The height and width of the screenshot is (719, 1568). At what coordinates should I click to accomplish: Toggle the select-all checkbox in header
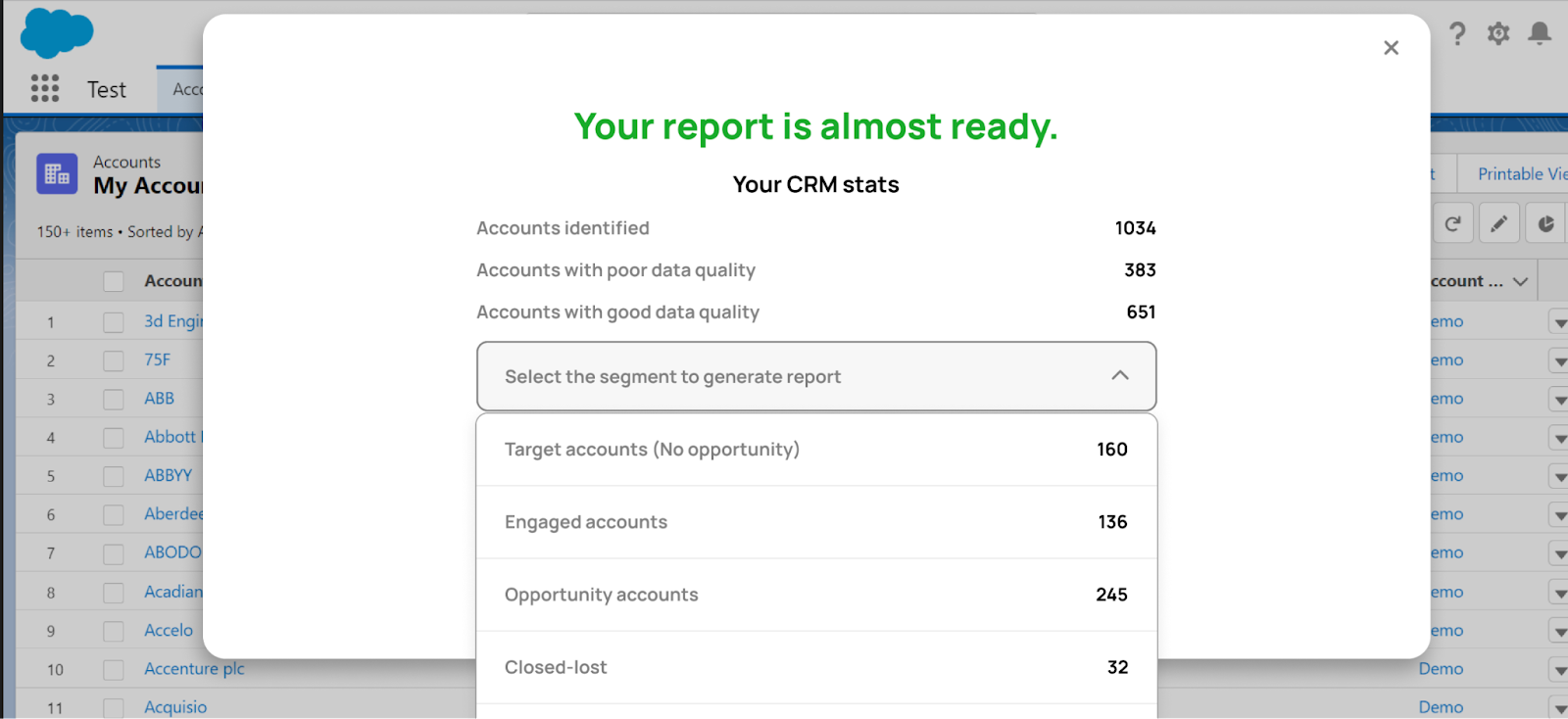coord(114,282)
